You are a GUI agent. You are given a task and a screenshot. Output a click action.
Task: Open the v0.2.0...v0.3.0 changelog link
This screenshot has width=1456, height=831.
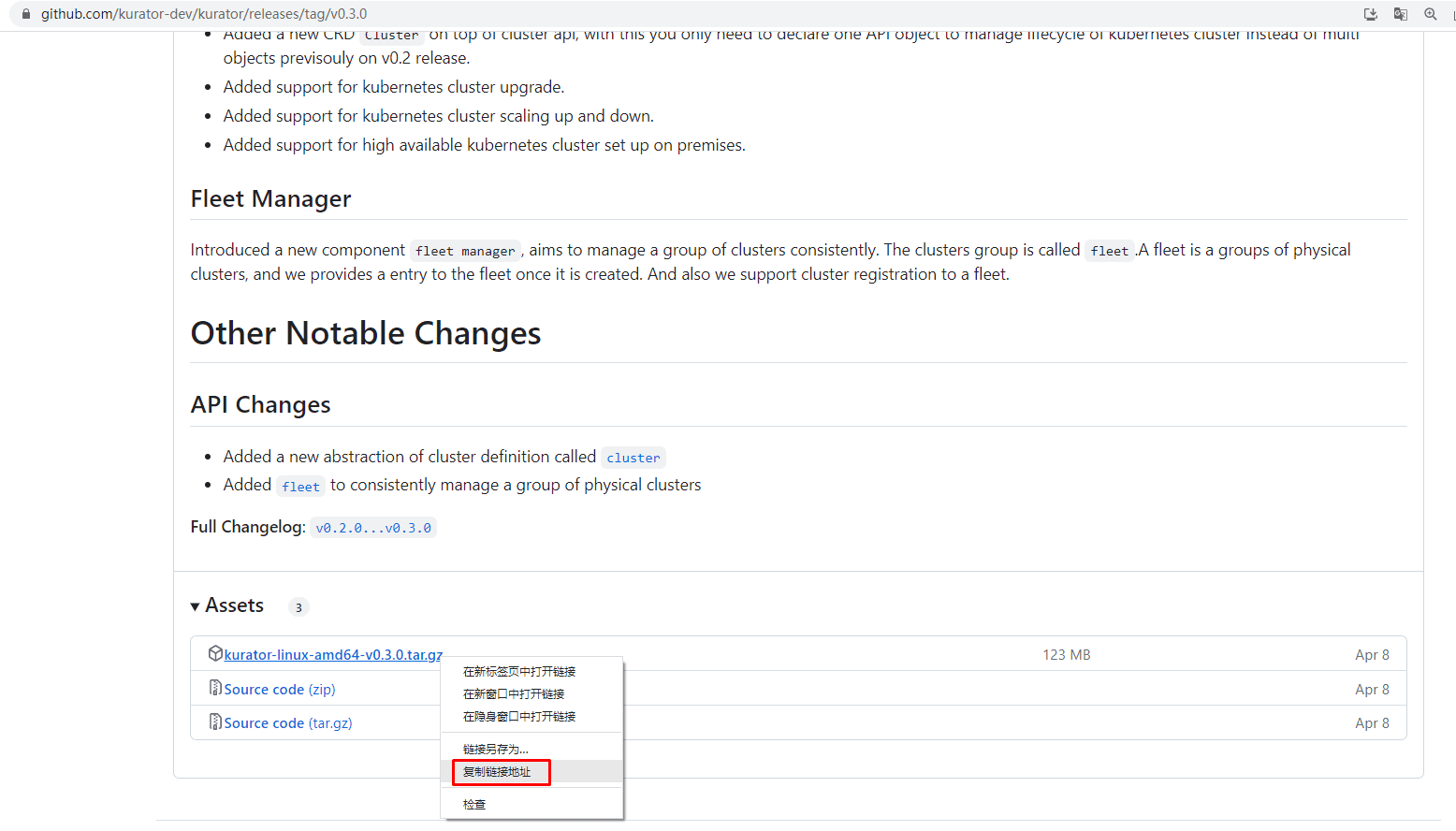[373, 528]
